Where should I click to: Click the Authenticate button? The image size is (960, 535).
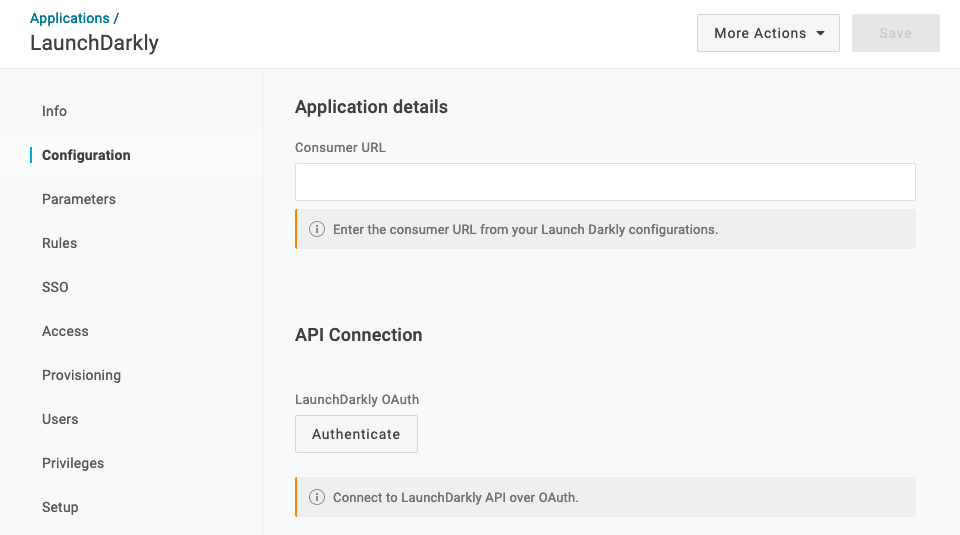[356, 434]
